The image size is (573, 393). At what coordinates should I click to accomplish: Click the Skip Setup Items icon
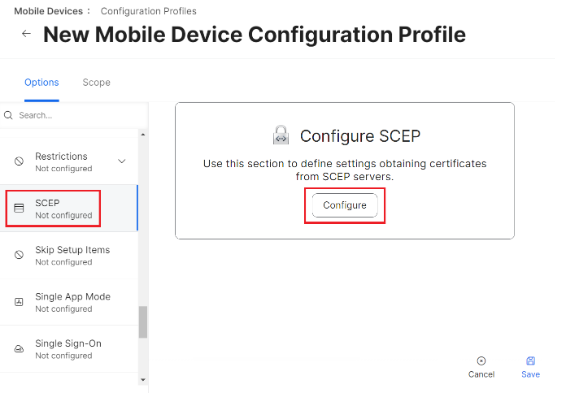point(19,255)
